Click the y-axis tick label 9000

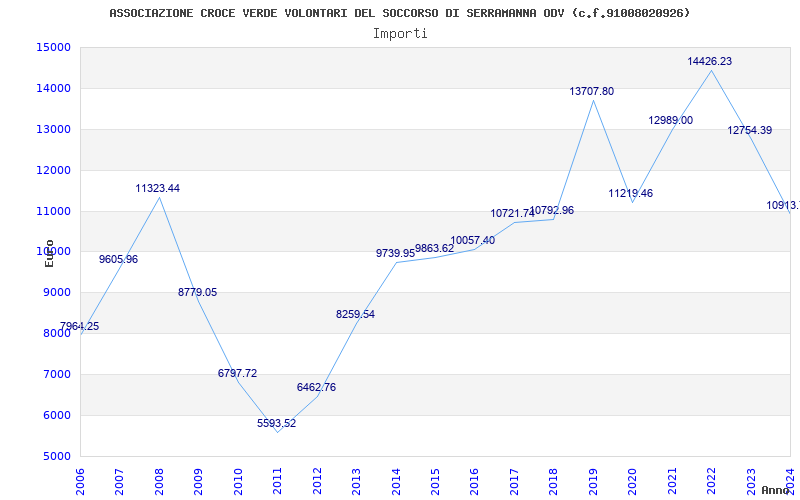57,293
